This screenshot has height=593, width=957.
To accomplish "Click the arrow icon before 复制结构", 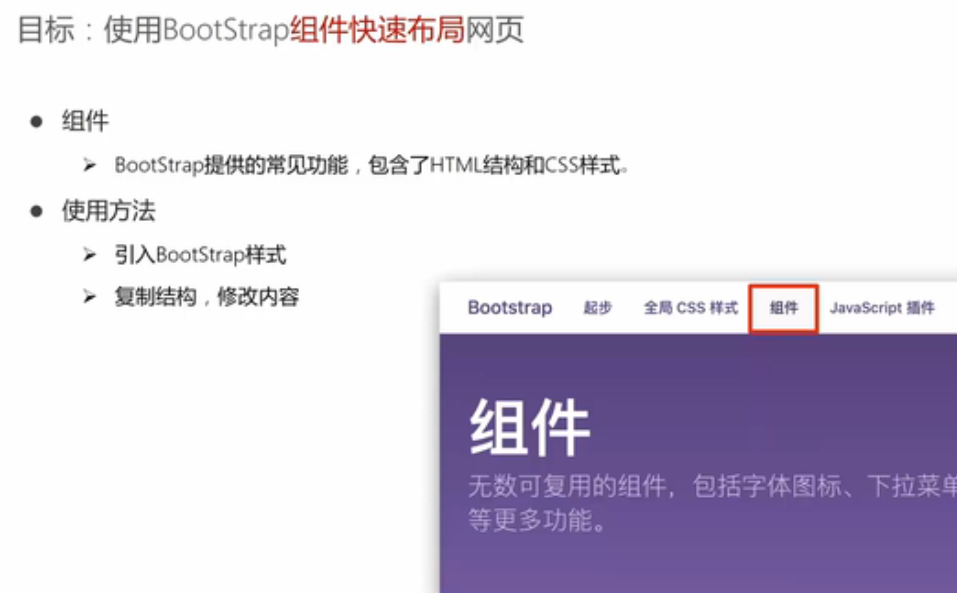I will [x=90, y=297].
